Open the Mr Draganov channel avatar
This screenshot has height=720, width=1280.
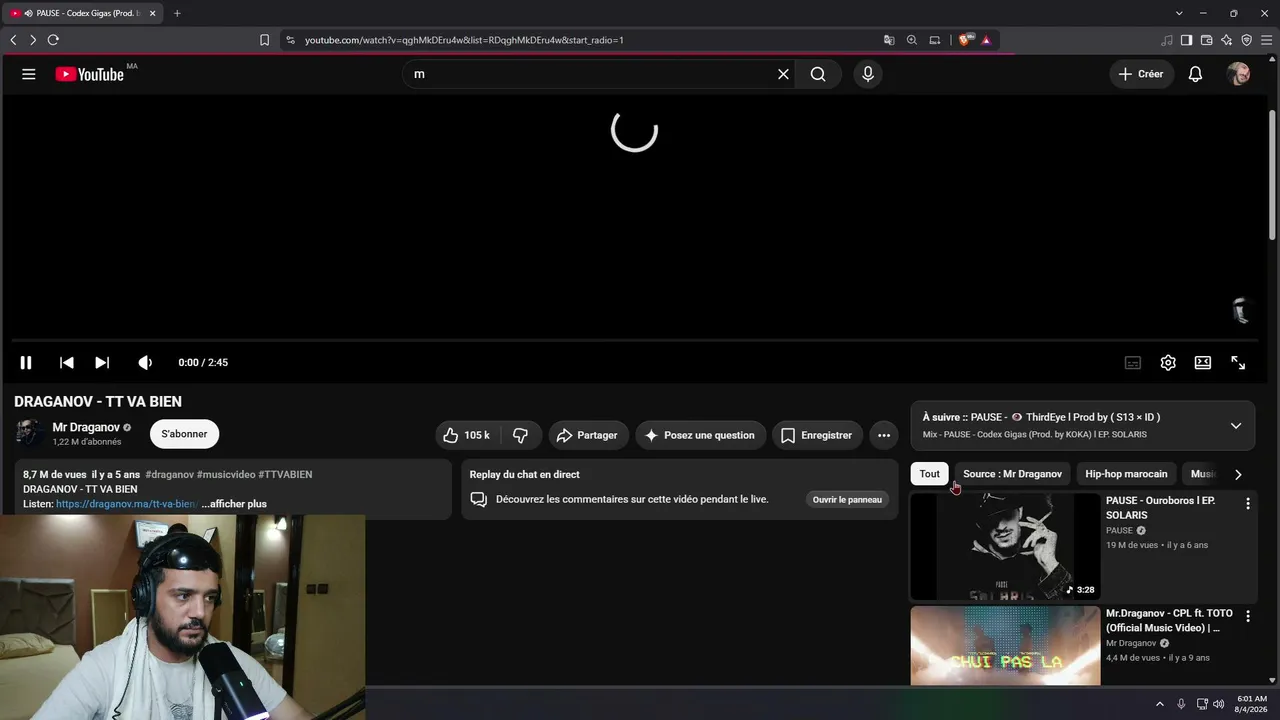tap(29, 434)
